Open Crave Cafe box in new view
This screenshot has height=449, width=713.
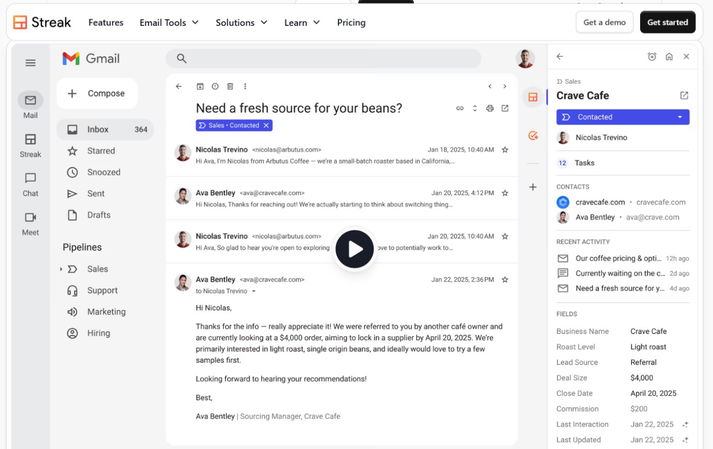point(684,96)
